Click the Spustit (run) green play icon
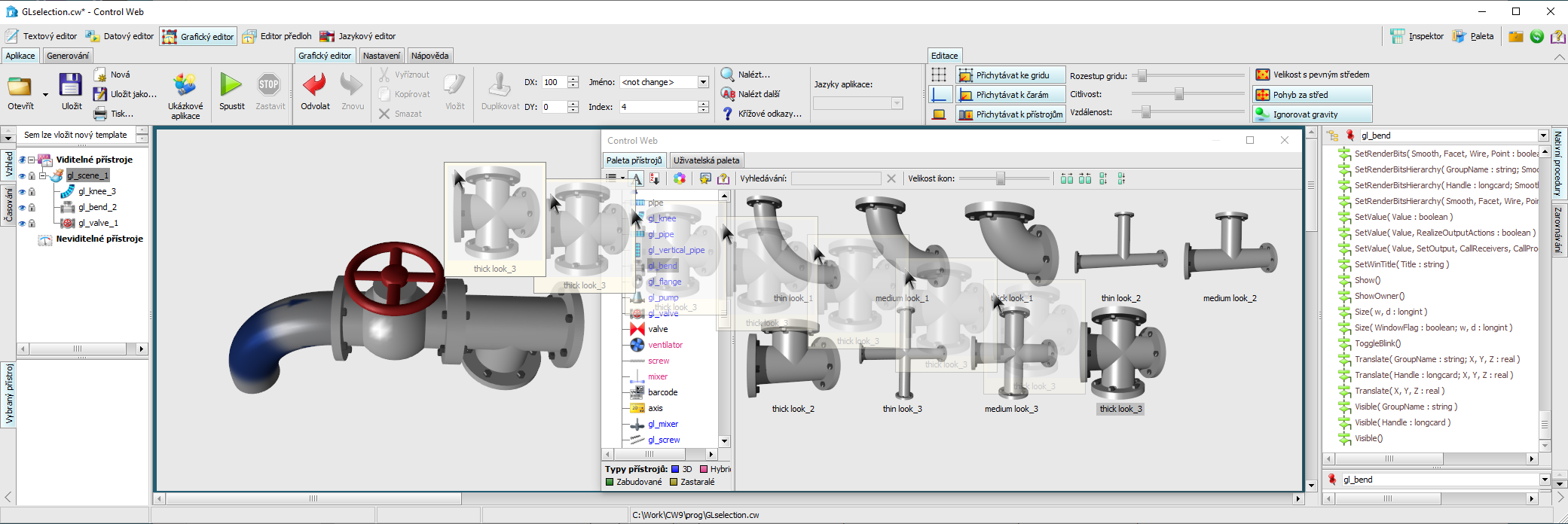The height and width of the screenshot is (524, 1568). pyautogui.click(x=231, y=85)
